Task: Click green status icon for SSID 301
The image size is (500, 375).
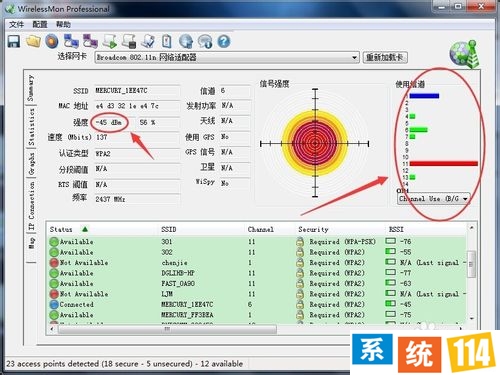Action: 54,242
